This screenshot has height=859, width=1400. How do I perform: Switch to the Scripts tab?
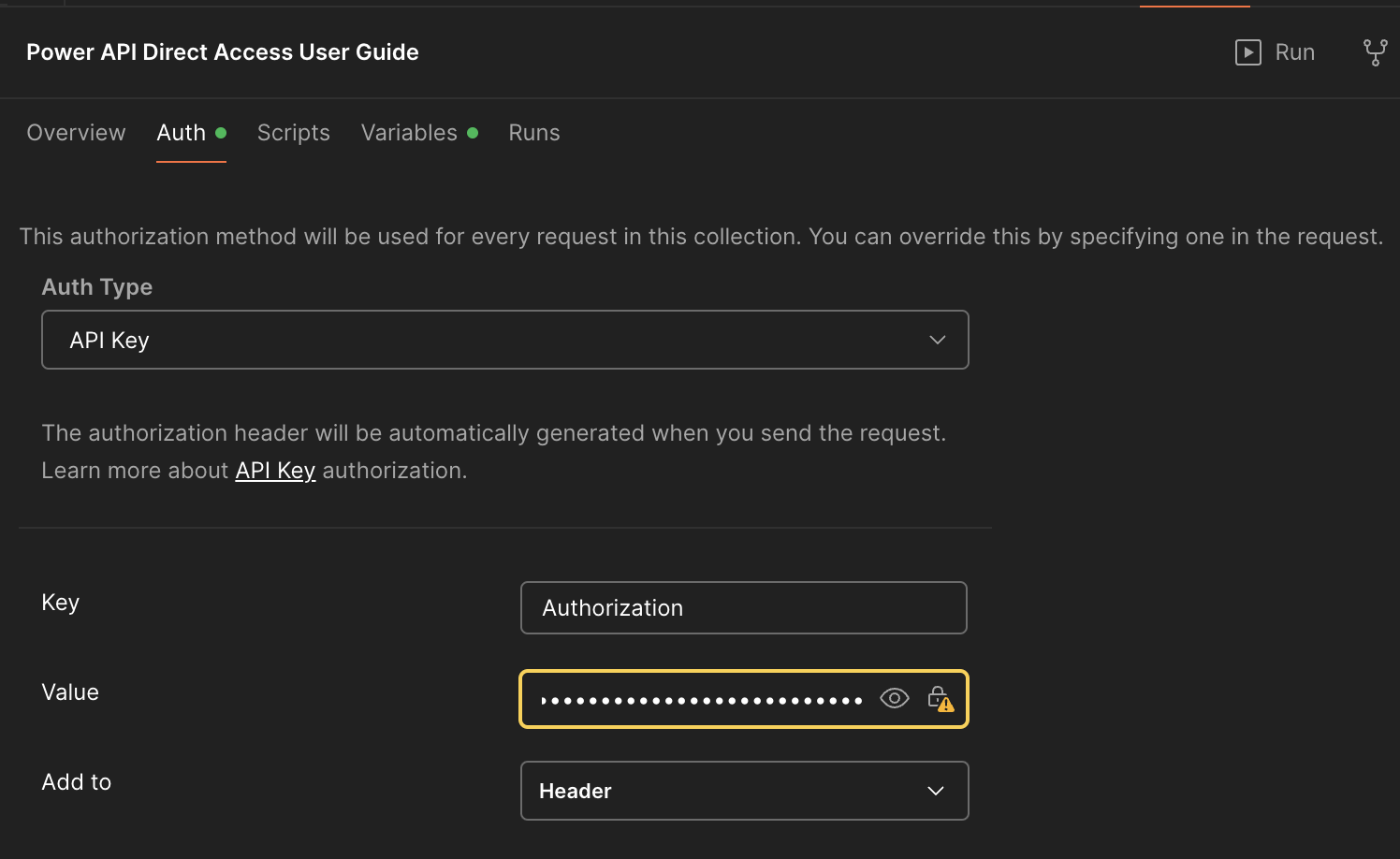[293, 132]
